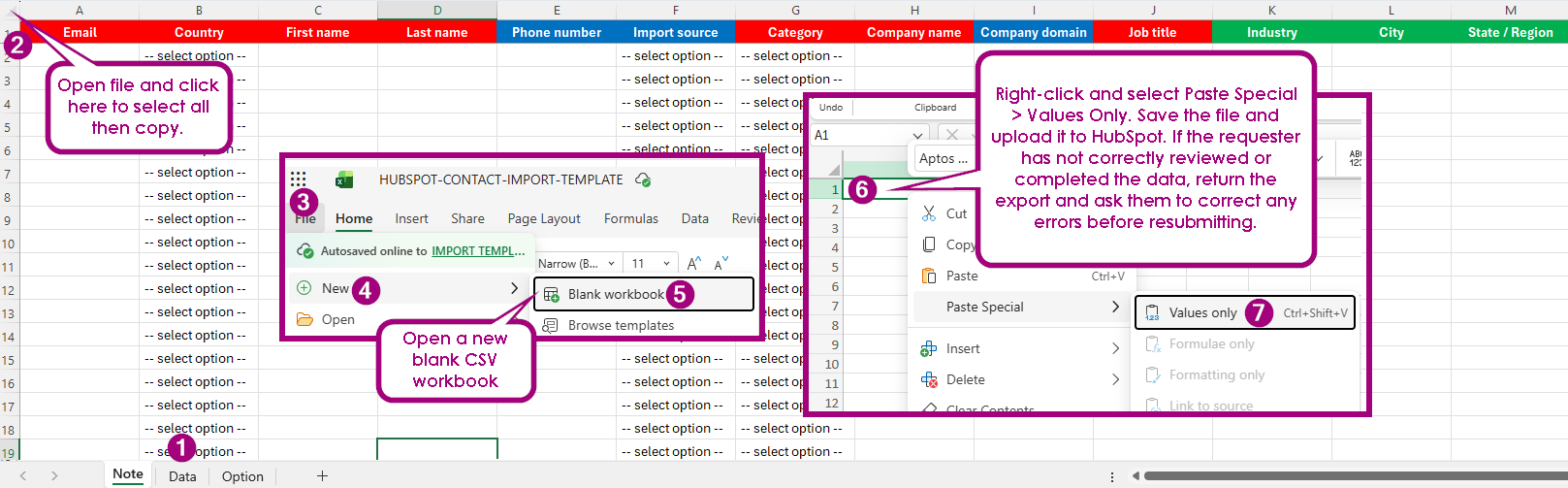Click the Excel logo icon in embedded screenshot
Screen dimensions: 1568x488
(343, 179)
